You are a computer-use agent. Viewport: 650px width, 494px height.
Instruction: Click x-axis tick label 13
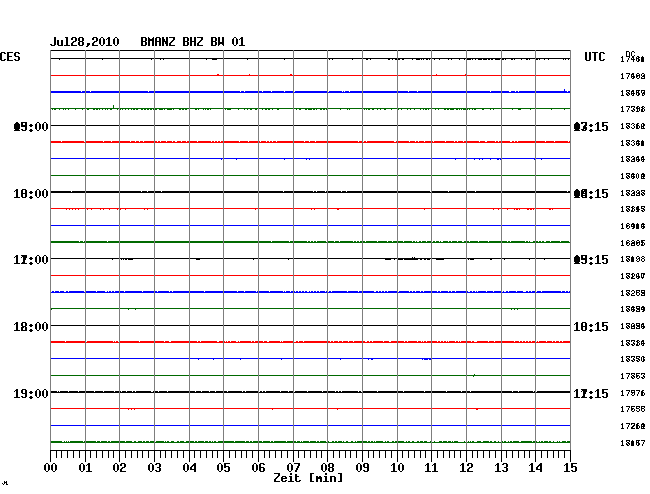click(x=501, y=467)
